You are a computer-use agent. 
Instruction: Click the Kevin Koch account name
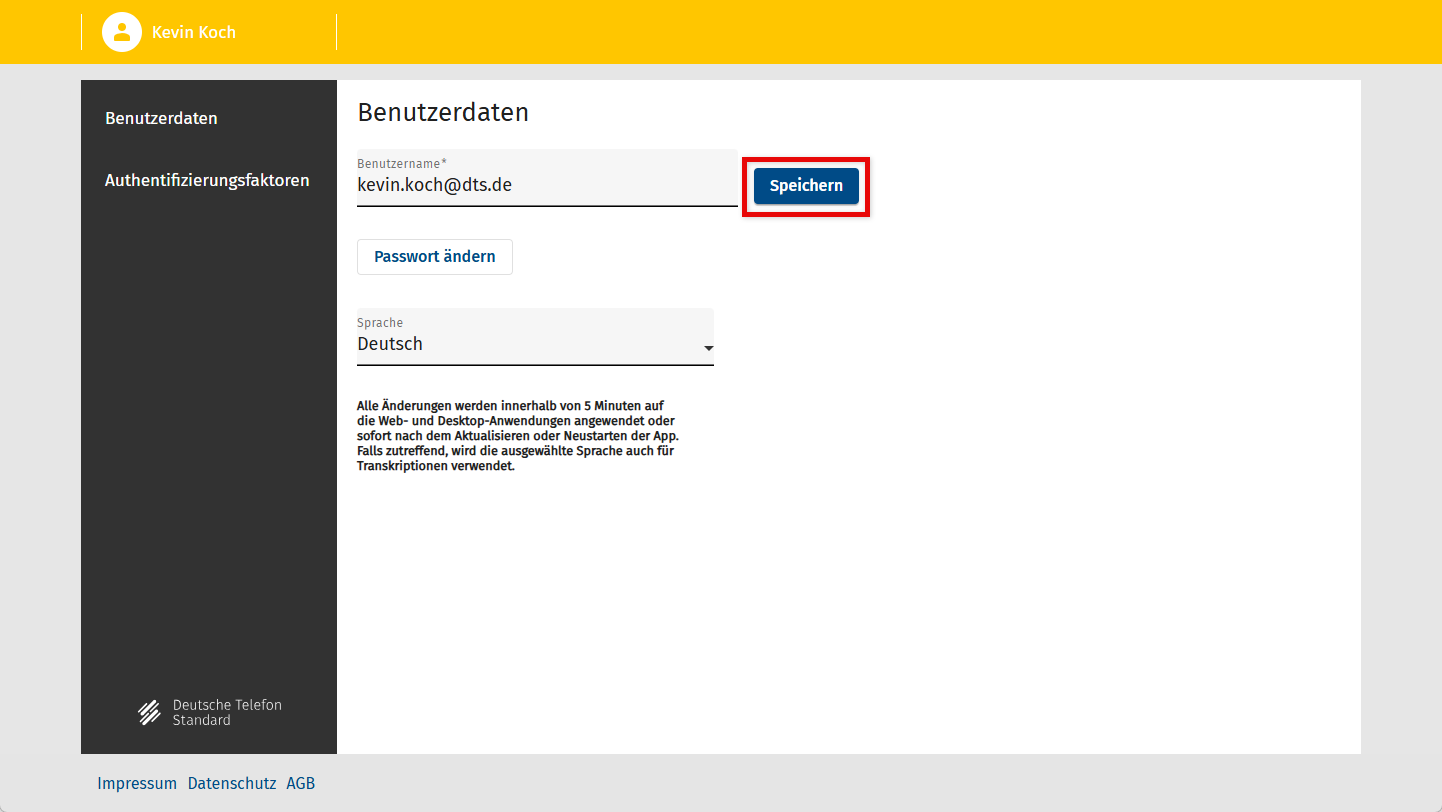[x=194, y=32]
